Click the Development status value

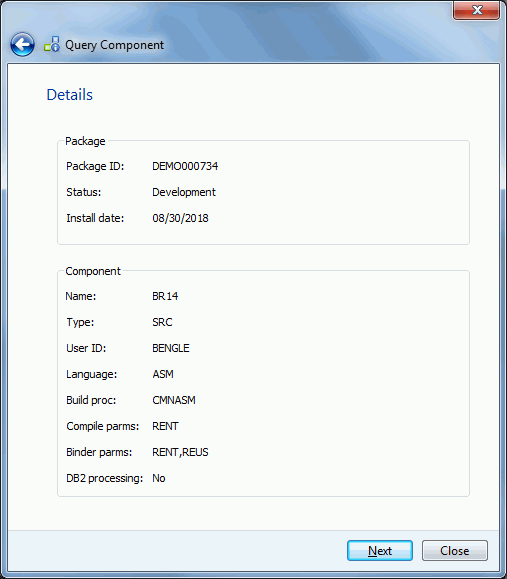click(x=184, y=192)
